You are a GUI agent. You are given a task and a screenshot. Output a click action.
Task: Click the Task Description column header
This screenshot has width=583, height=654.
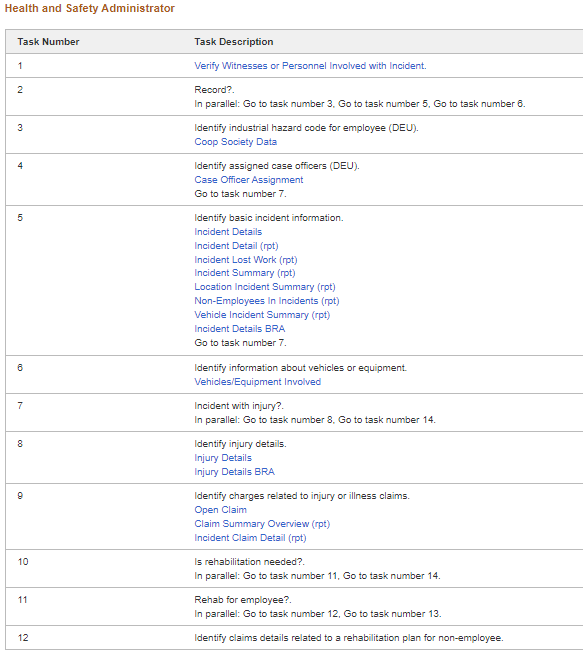(234, 42)
